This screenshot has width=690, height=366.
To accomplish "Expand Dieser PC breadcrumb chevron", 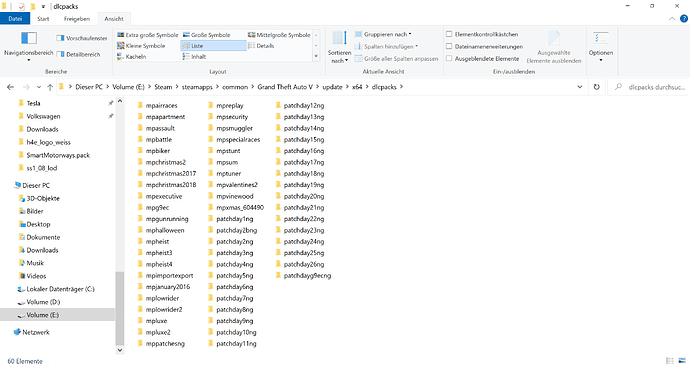I will 107,87.
